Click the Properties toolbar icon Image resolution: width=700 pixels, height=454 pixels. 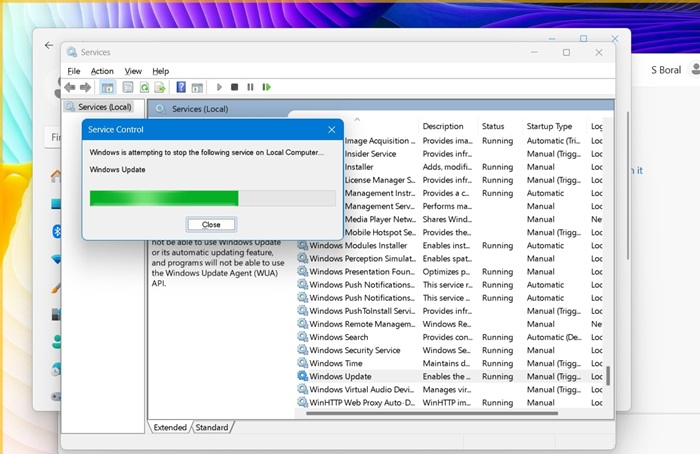128,87
